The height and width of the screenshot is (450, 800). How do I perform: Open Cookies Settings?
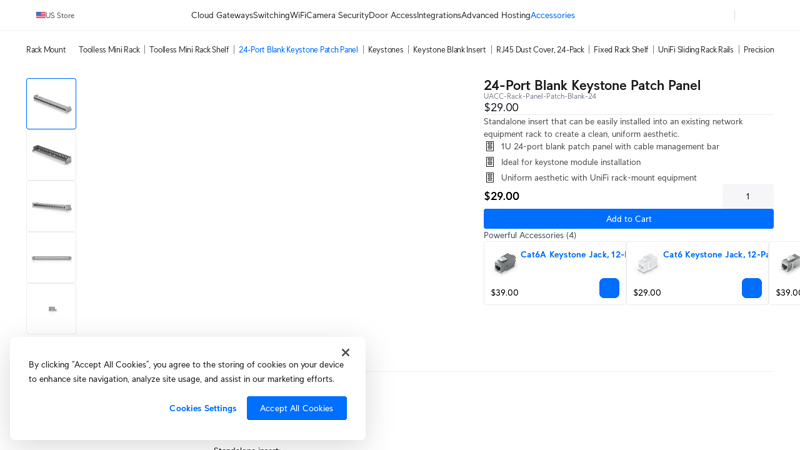tap(202, 408)
